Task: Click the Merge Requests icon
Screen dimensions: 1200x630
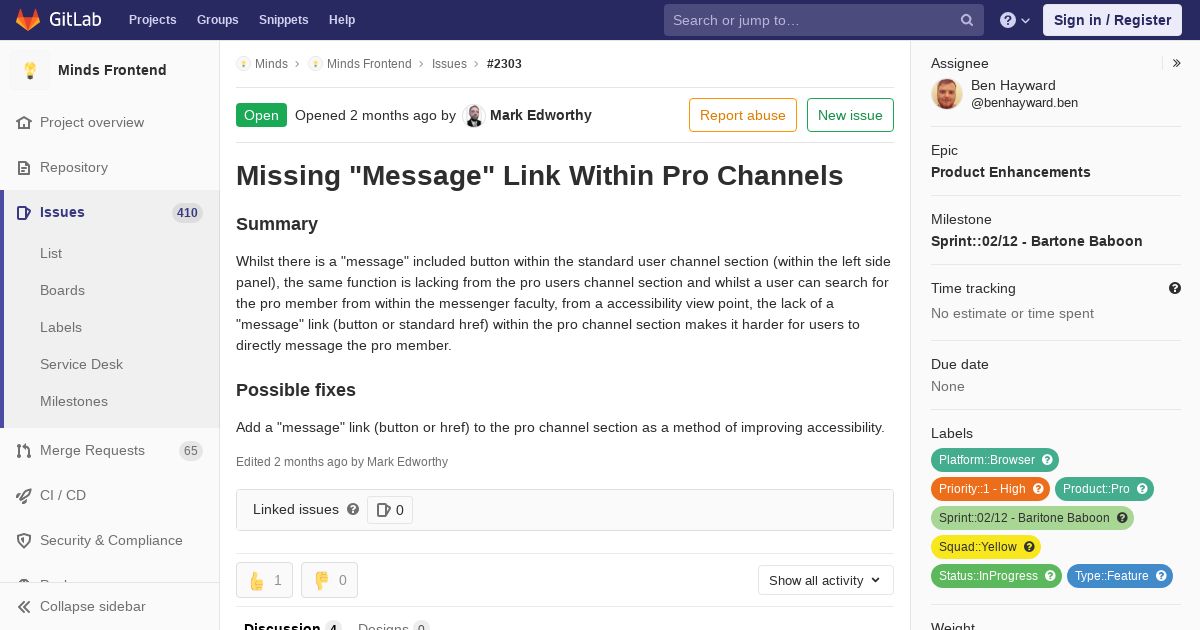Action: pos(24,450)
